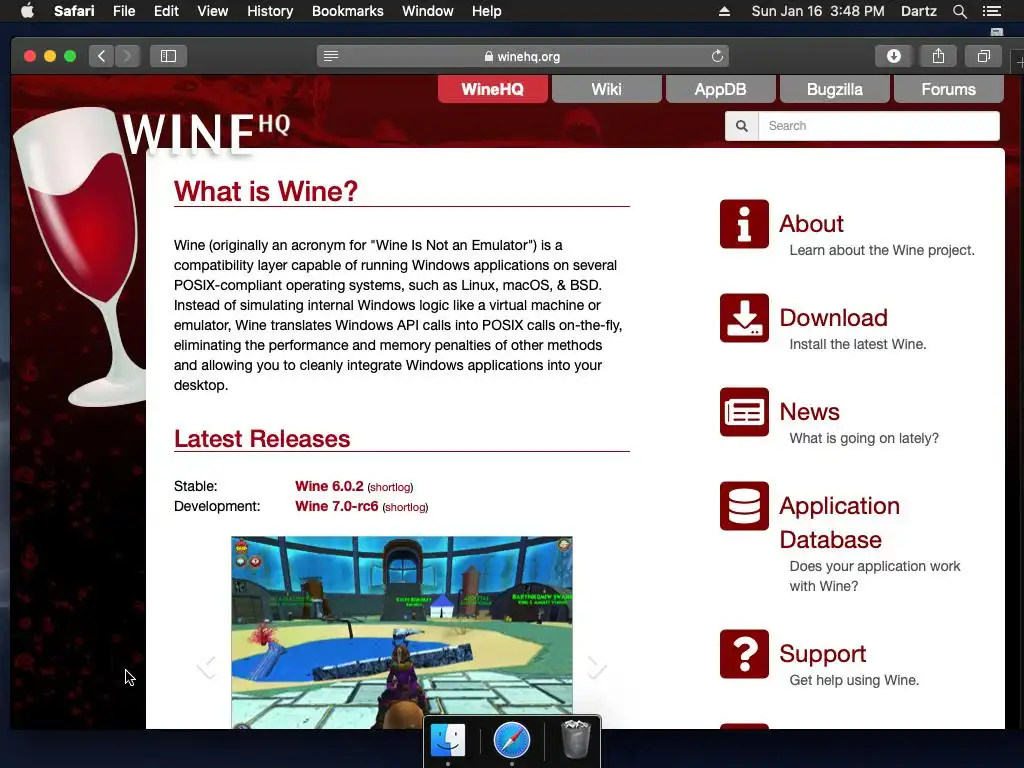Reload the winehq.org page

(x=717, y=56)
